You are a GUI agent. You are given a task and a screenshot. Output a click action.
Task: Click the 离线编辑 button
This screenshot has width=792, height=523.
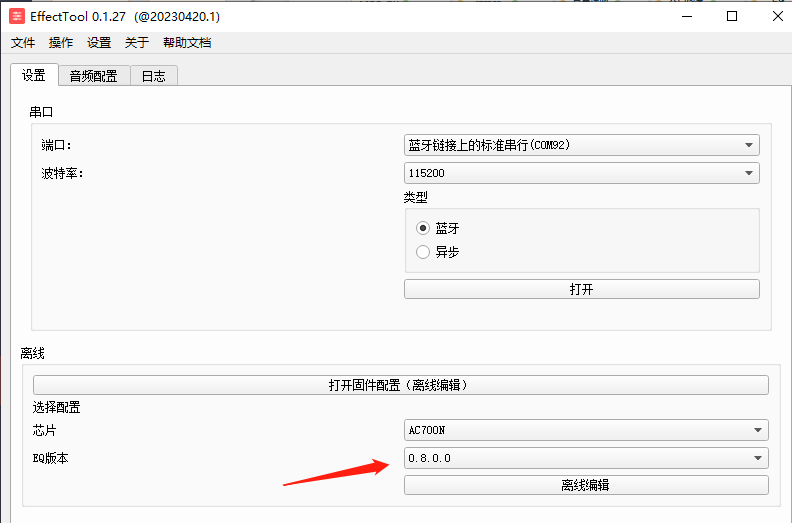[x=586, y=485]
